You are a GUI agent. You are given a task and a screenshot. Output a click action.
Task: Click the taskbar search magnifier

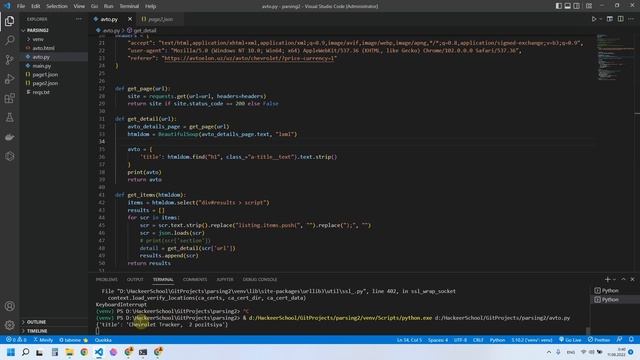(x=25, y=352)
